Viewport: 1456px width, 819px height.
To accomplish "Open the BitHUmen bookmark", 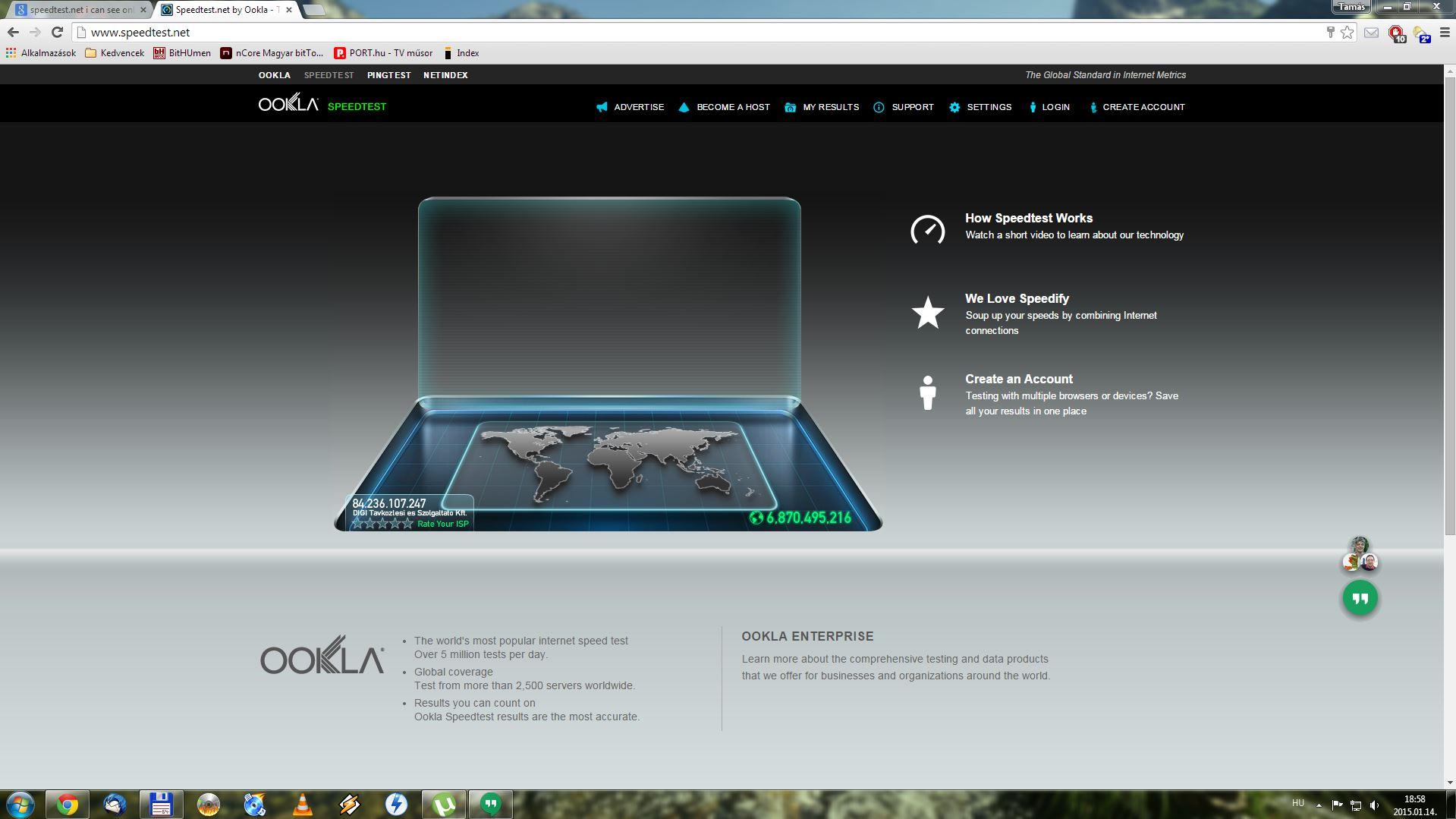I will coord(182,53).
